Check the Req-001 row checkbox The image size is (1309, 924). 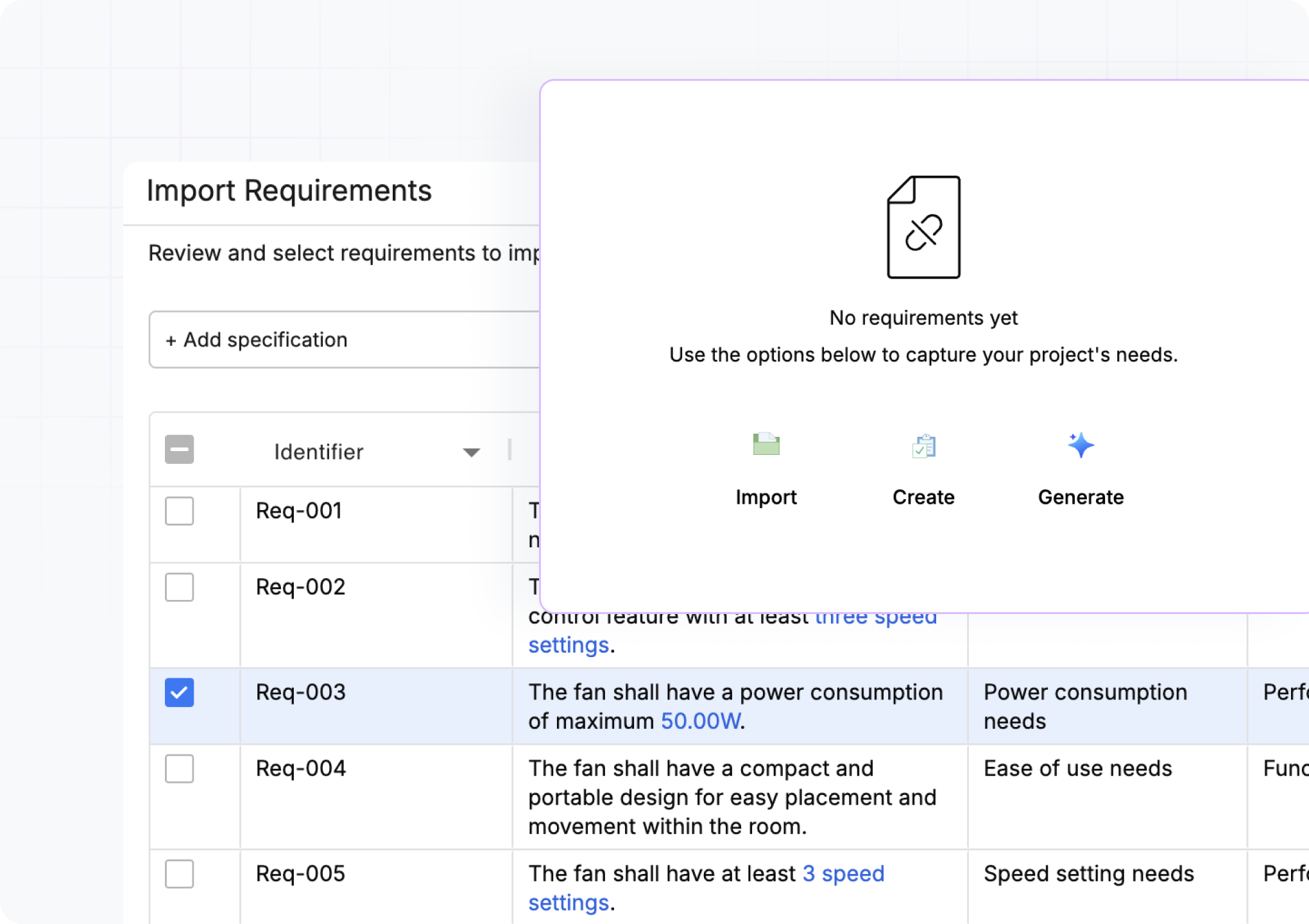[x=179, y=511]
